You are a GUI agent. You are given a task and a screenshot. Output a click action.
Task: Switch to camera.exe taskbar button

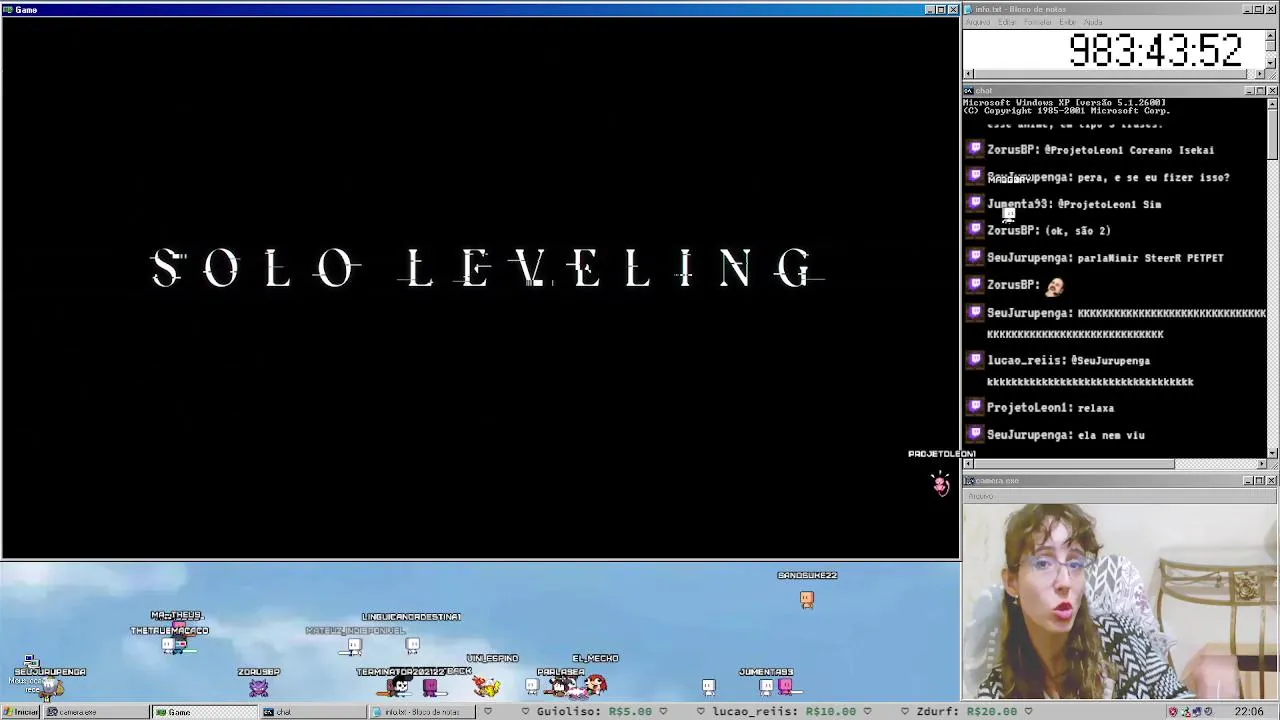pos(97,712)
